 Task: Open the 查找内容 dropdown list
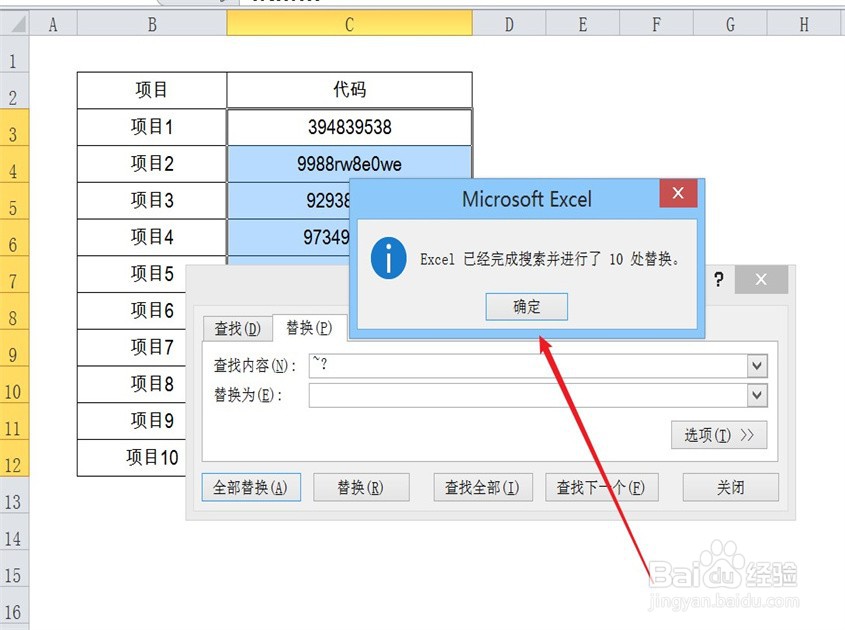click(x=758, y=365)
